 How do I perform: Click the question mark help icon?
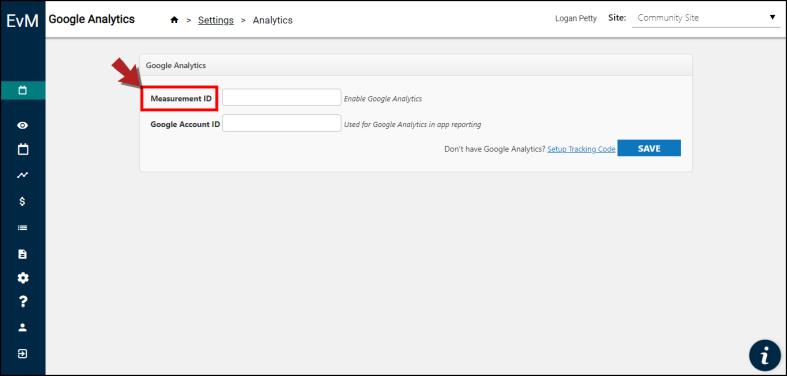click(23, 302)
